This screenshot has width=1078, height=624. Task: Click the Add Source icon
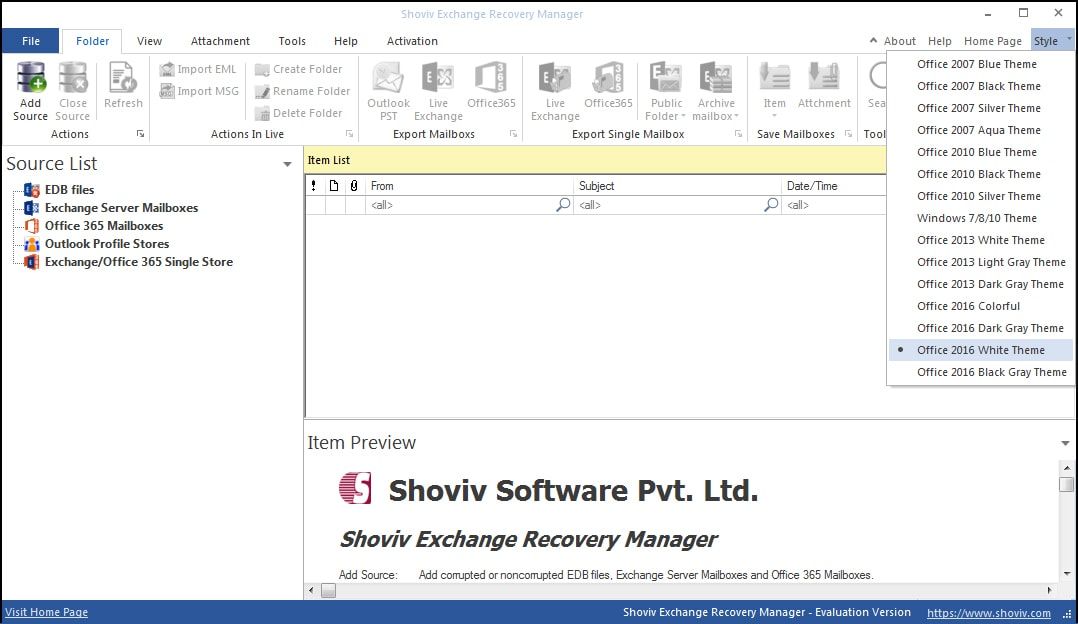coord(31,78)
